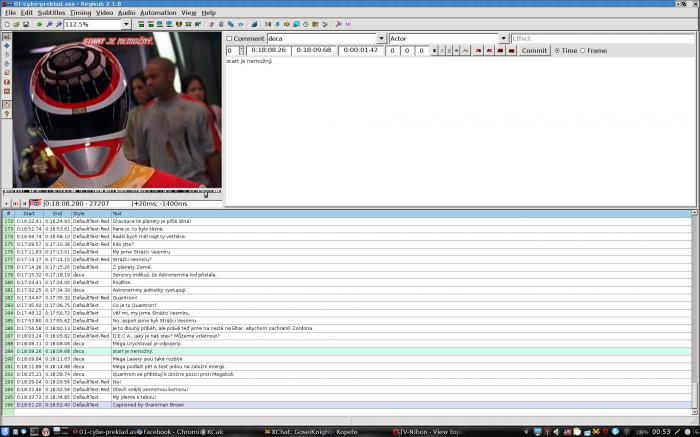
Task: Toggle the video auto-scroll button
Action: 35,204
